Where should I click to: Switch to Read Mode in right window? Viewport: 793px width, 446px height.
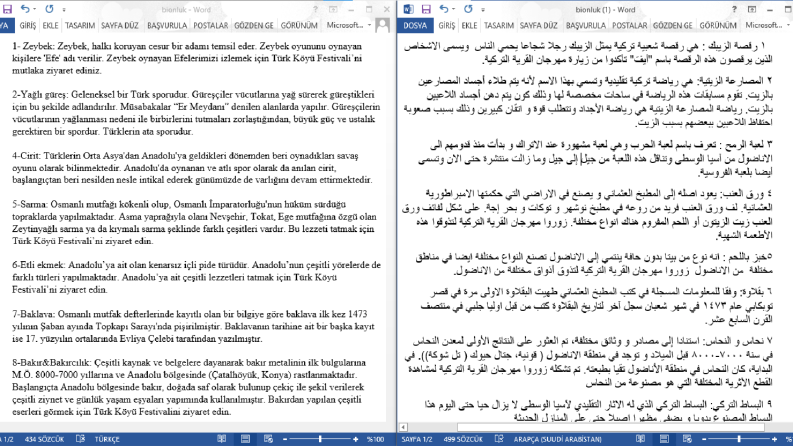click(640, 439)
